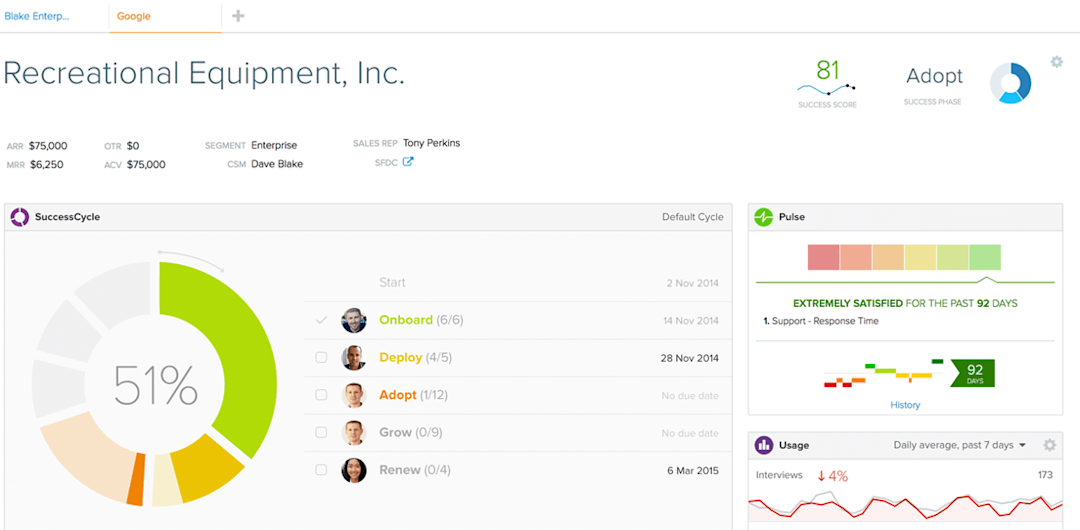Click the Grow owner avatar
Viewport: 1080px width, 530px height.
[x=353, y=433]
